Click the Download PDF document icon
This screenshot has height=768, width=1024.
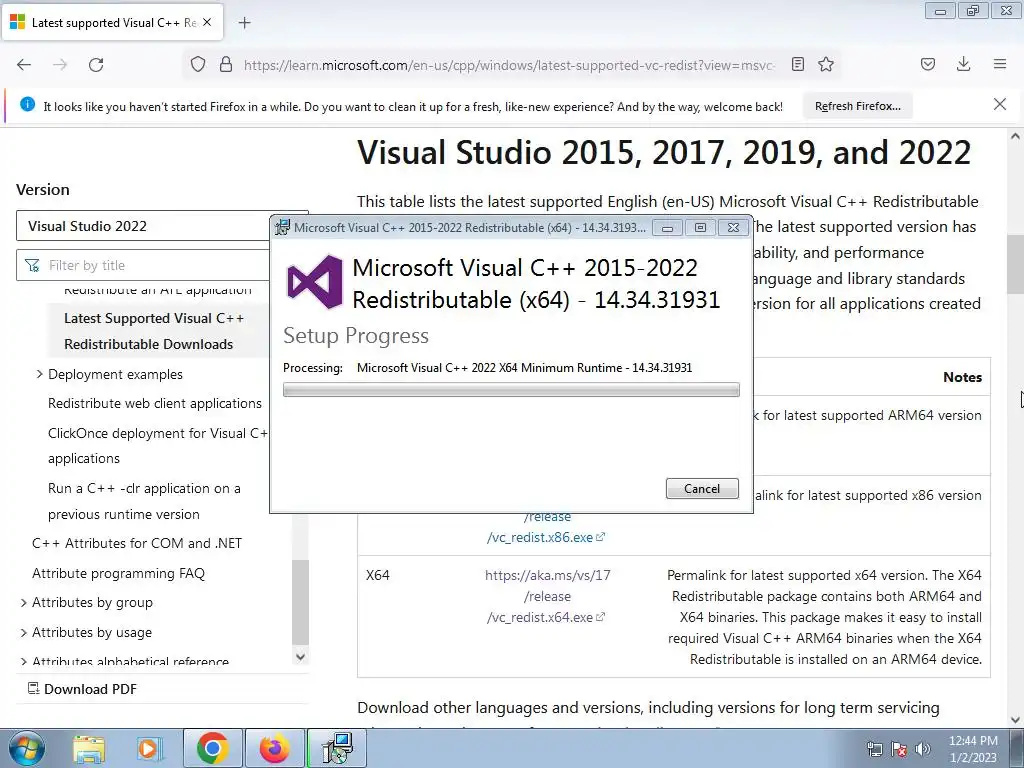33,688
